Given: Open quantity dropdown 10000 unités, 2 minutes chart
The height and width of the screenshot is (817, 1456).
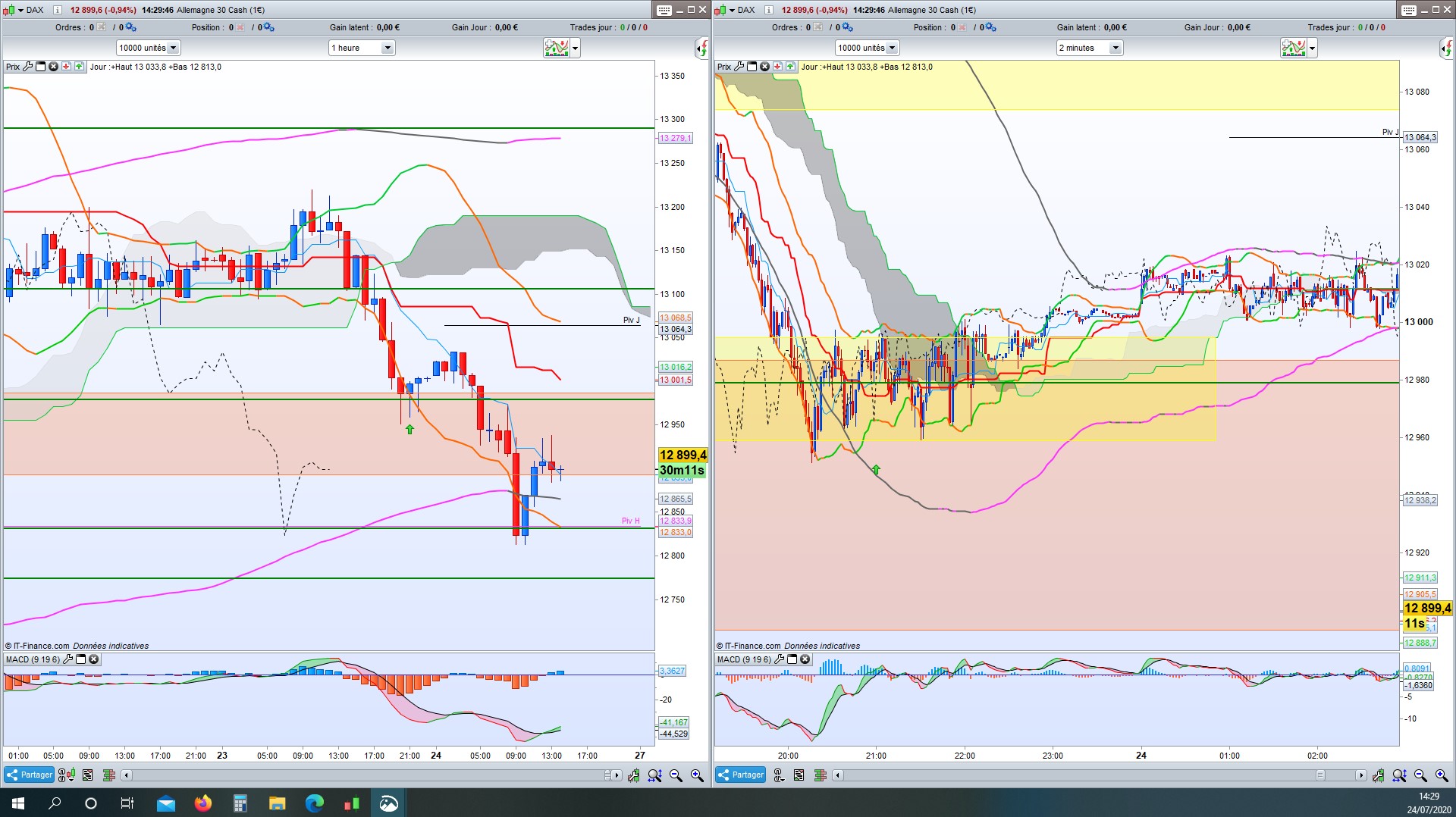Looking at the screenshot, I should [x=892, y=48].
